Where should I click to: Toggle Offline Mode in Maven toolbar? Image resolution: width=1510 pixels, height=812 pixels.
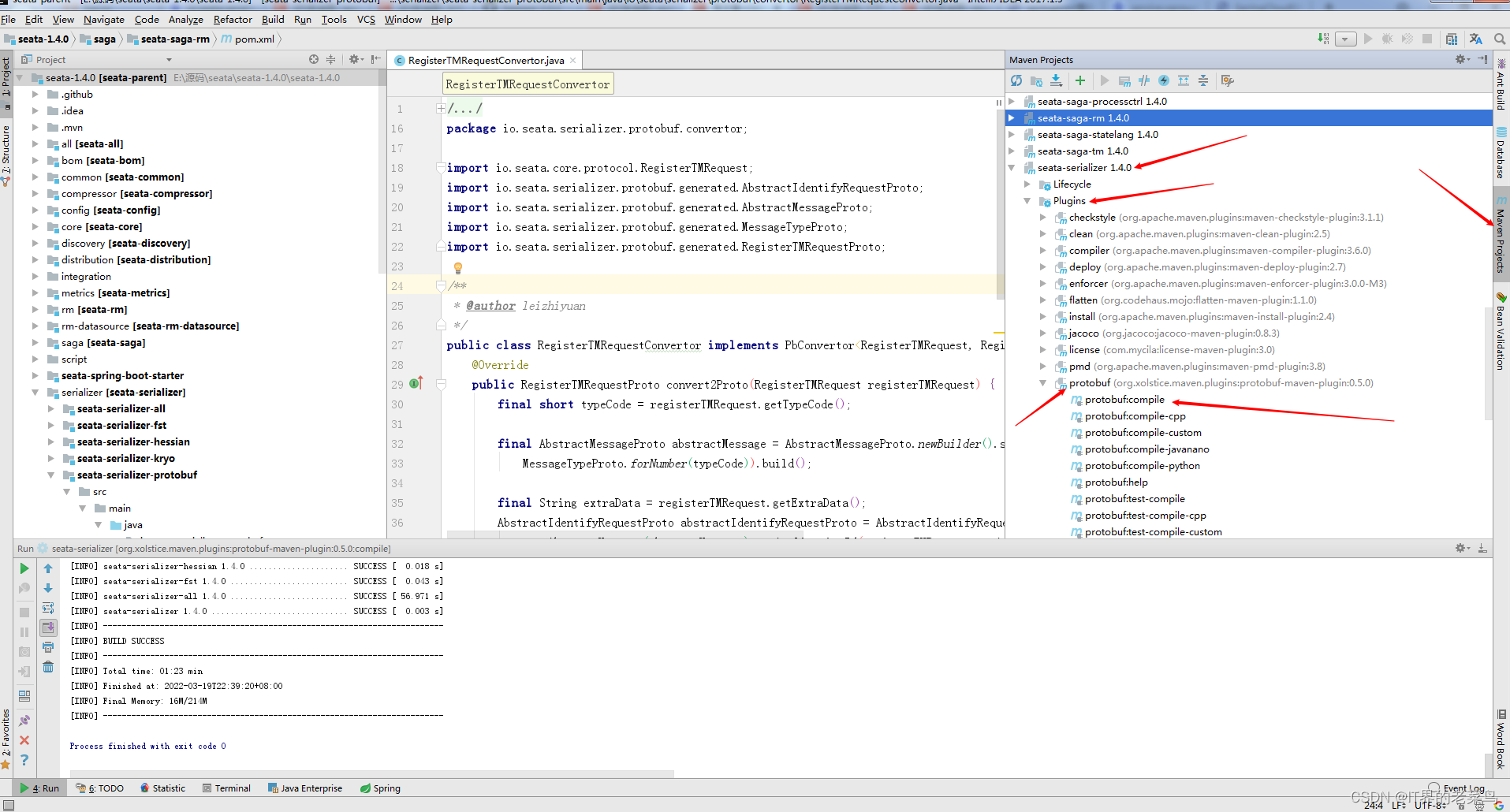[1144, 80]
